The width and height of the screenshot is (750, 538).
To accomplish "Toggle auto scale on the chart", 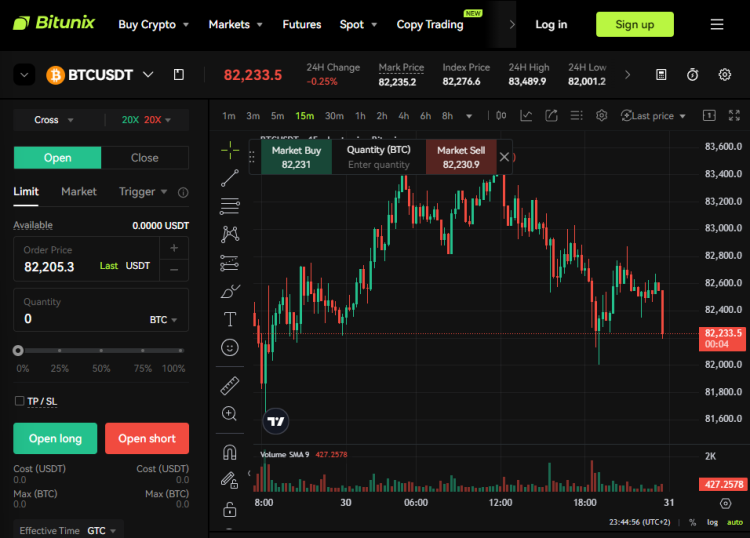I will [734, 522].
